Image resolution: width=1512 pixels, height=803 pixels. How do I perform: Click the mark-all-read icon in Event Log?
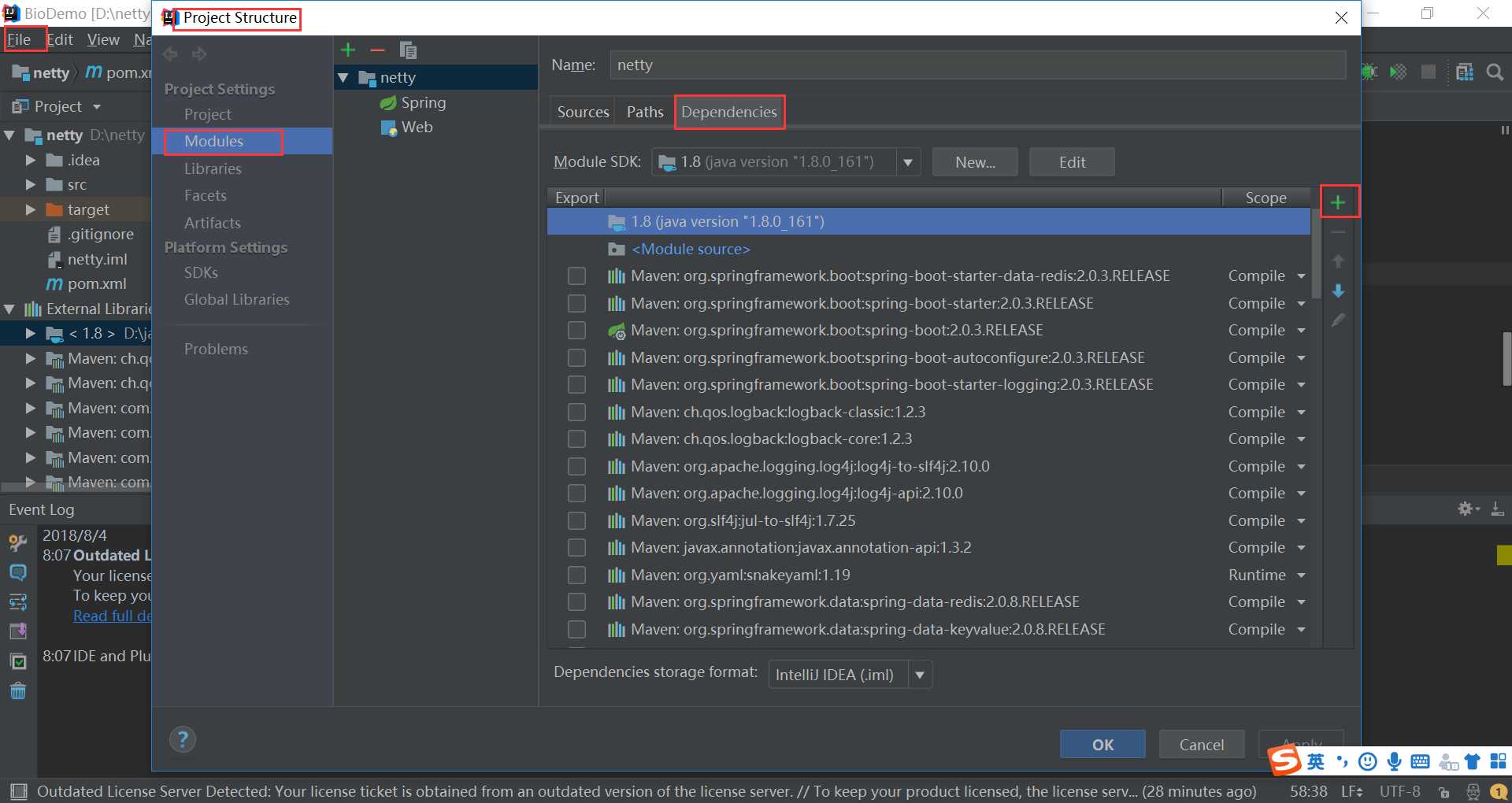tap(17, 662)
